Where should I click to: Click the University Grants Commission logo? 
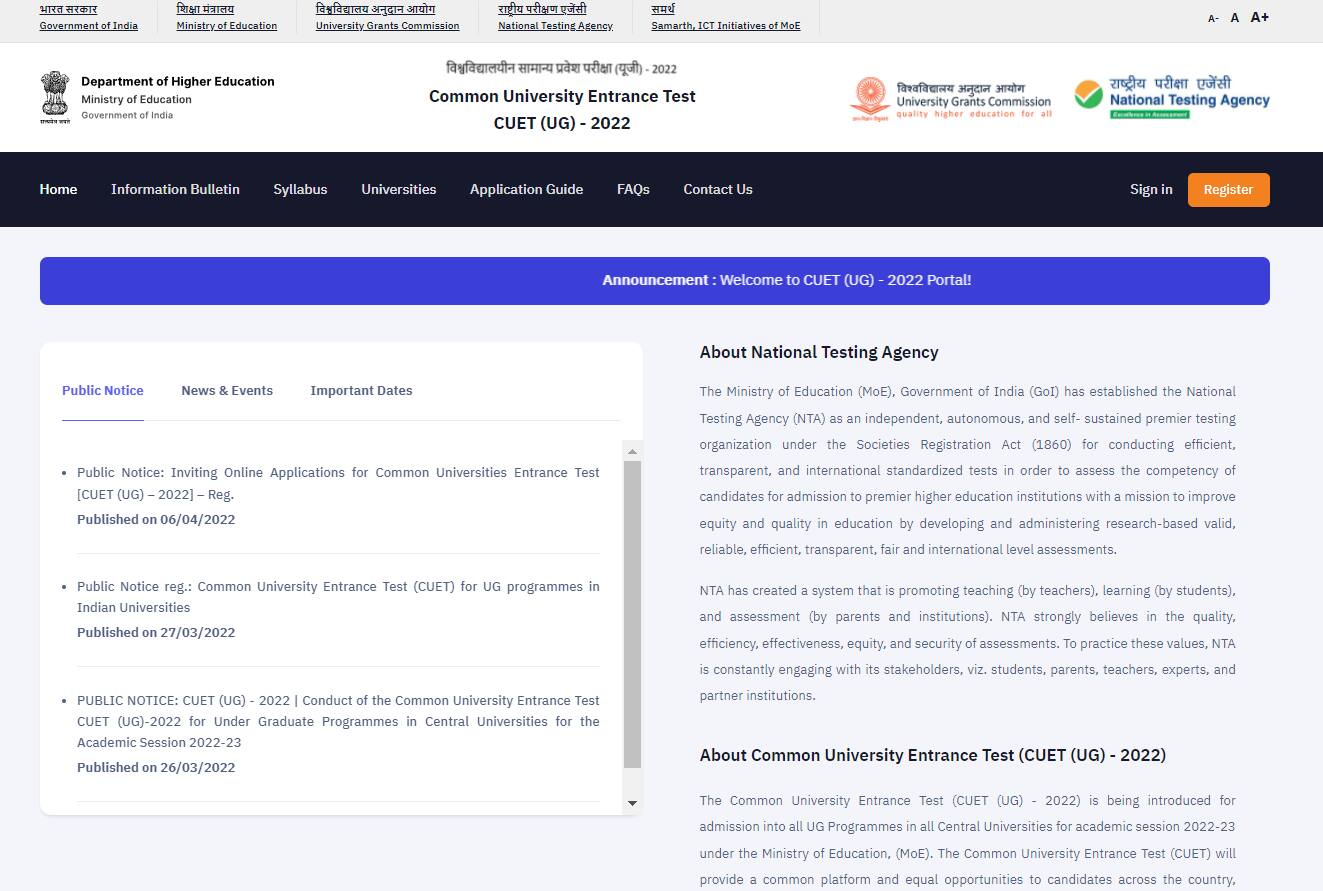(x=950, y=99)
